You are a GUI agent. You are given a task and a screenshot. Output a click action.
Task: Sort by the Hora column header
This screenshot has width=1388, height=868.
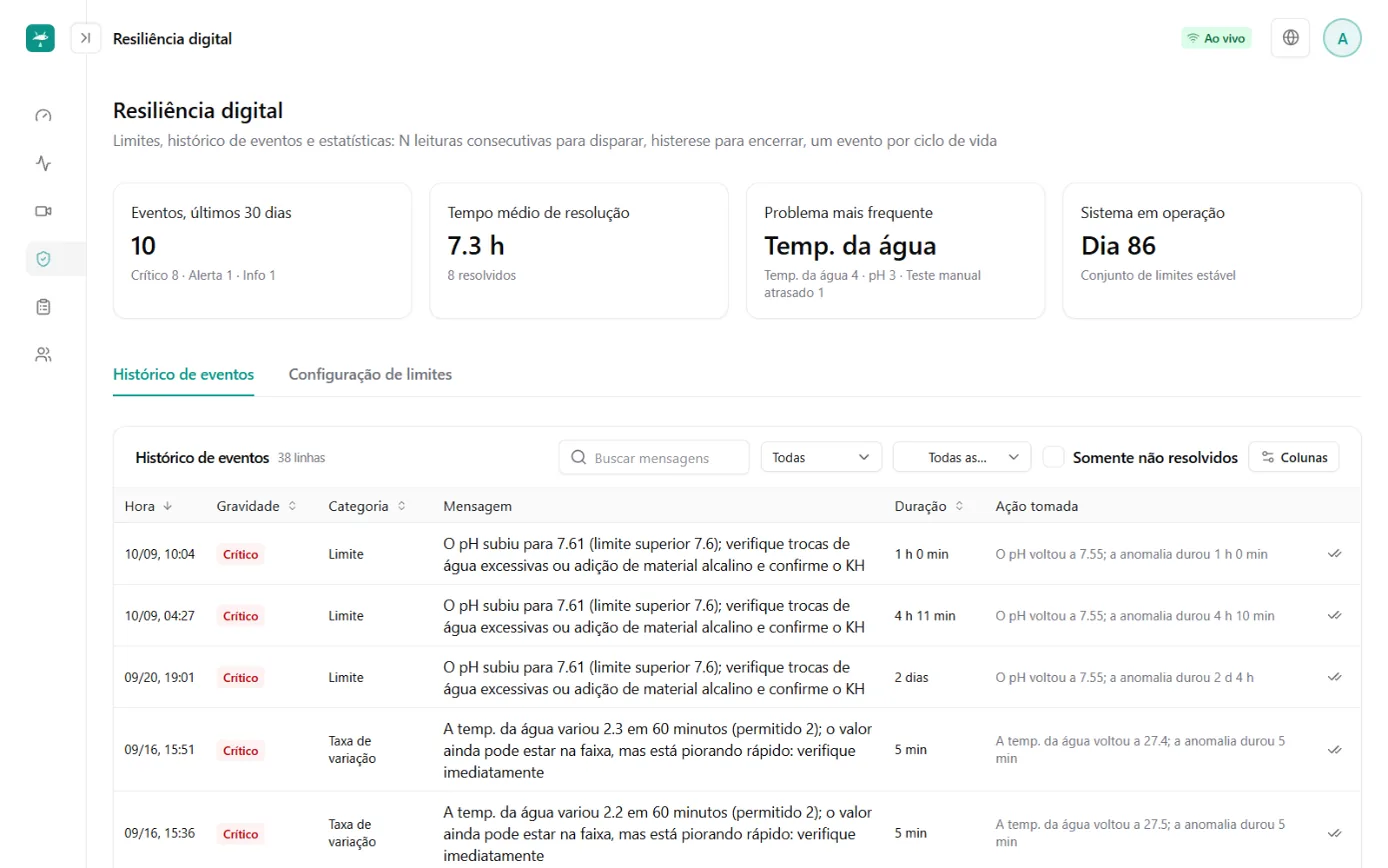pos(148,506)
